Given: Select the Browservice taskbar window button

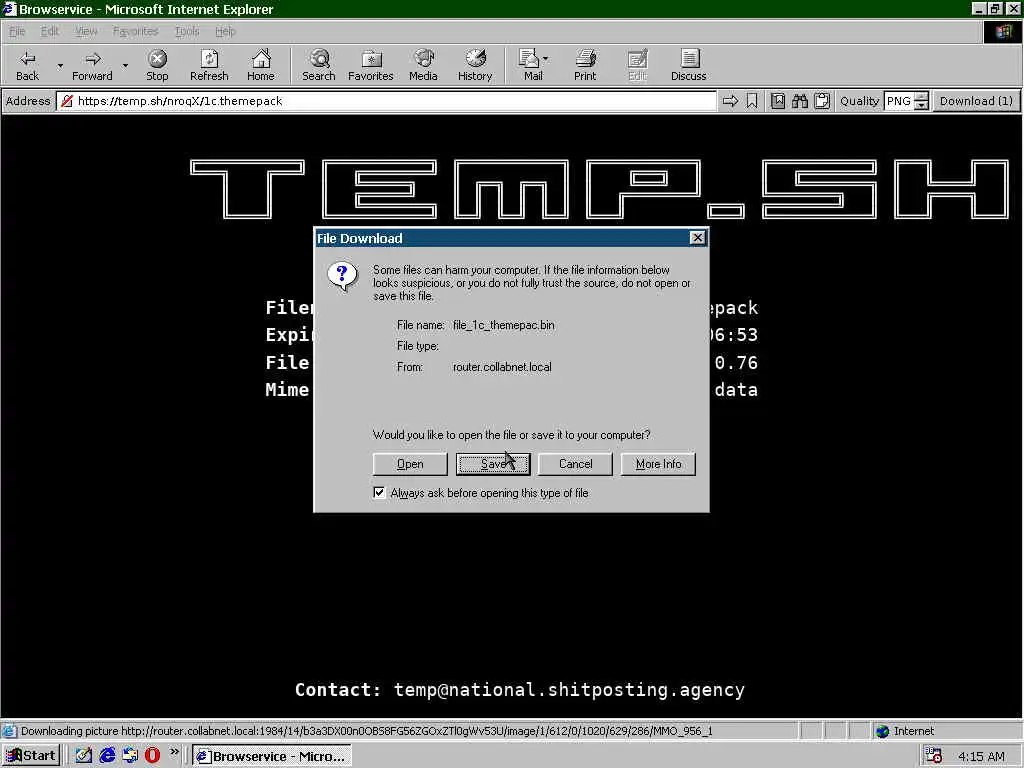Looking at the screenshot, I should [272, 756].
